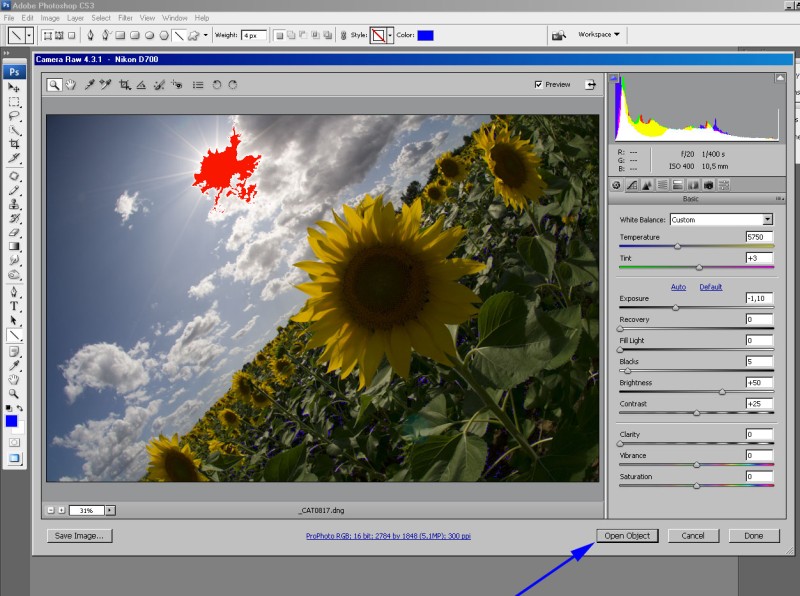
Task: Click the blue Color swatch in options bar
Action: (425, 35)
